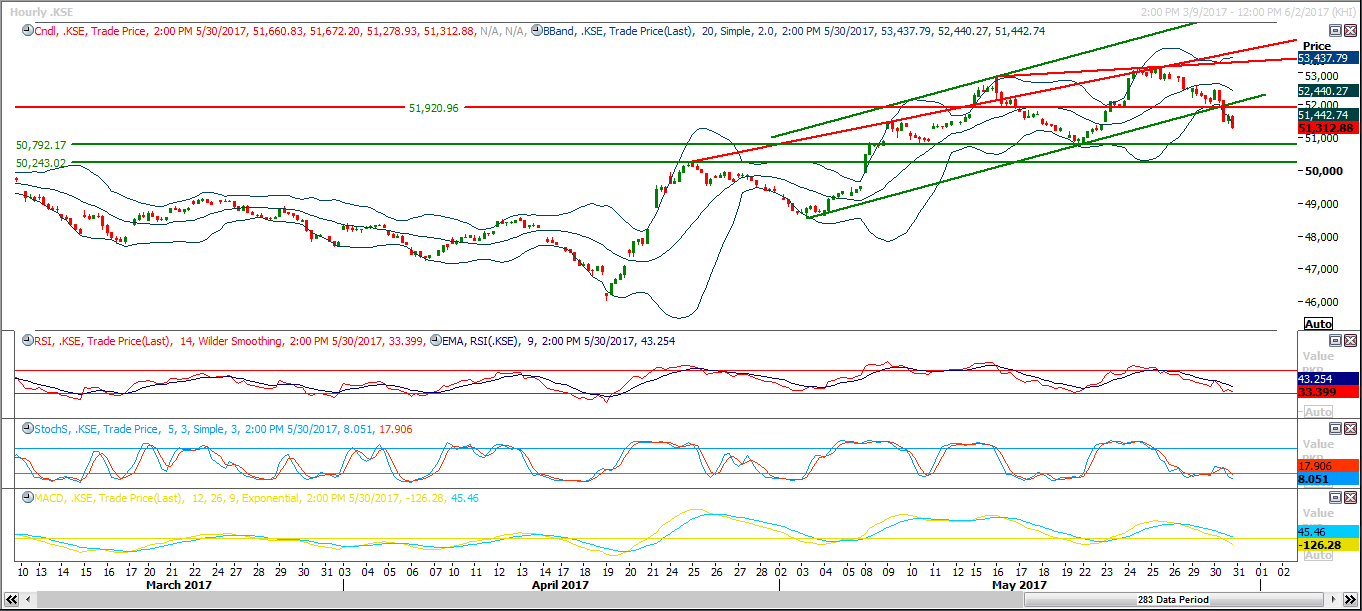Click the 51,312.88 red last price tag
This screenshot has height=611, width=1362.
1326,129
